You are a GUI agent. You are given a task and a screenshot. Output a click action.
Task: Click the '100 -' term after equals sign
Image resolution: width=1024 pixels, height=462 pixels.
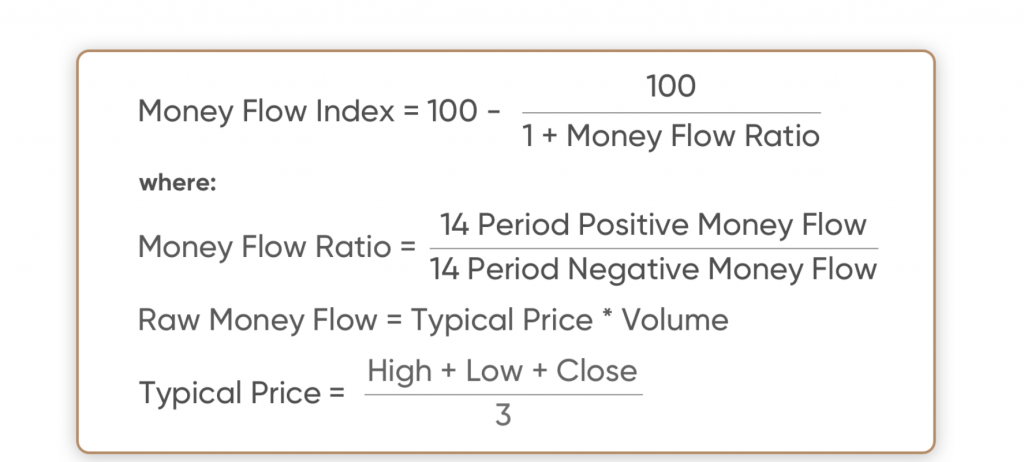[464, 111]
